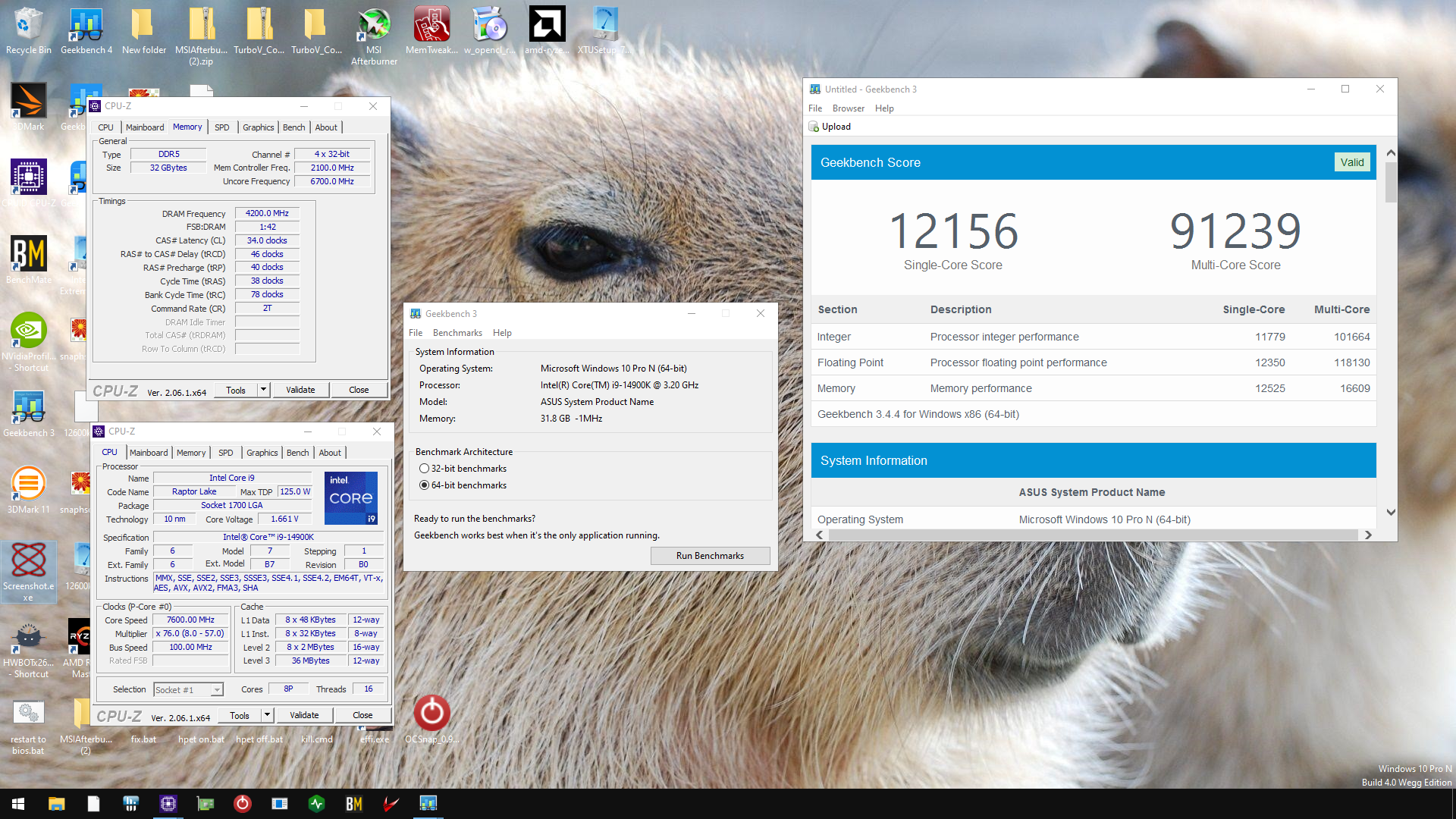Click the Valid badge in Geekbench Score

[x=1352, y=162]
